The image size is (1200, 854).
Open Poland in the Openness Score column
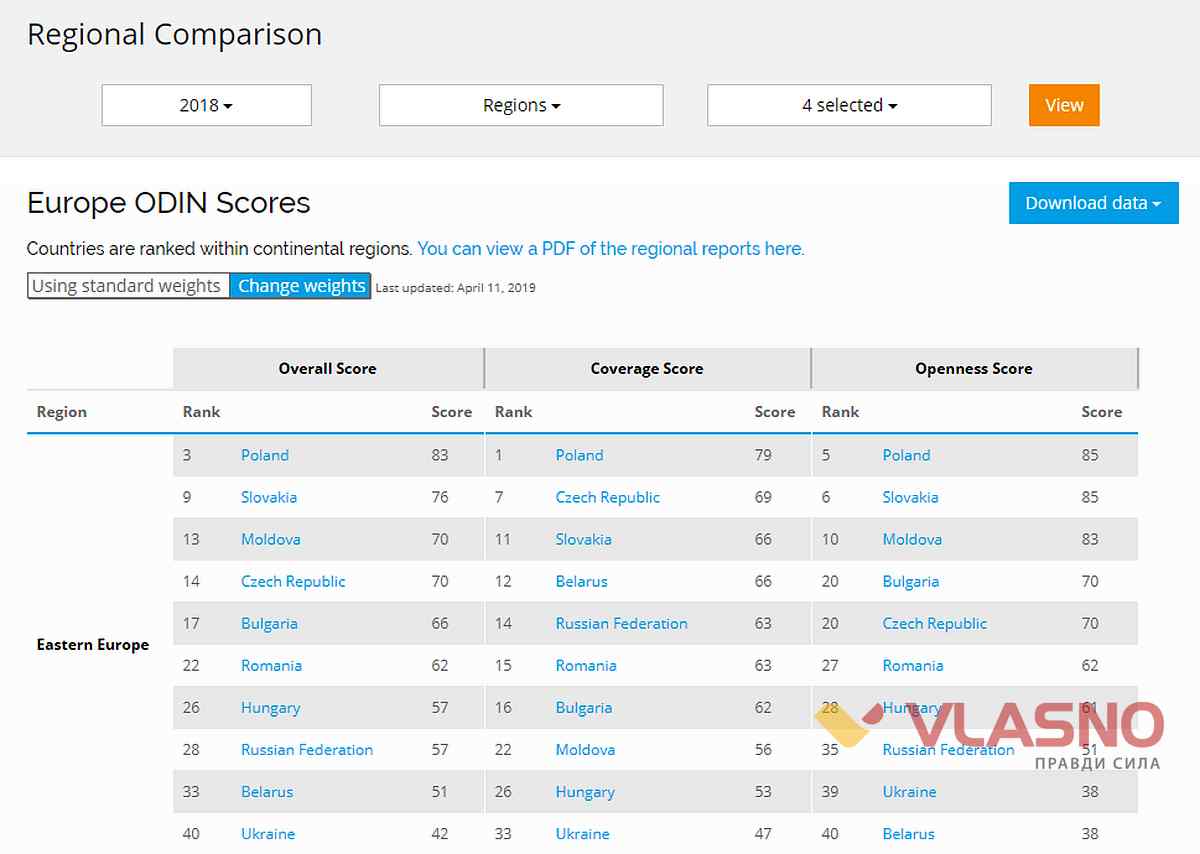pos(907,455)
